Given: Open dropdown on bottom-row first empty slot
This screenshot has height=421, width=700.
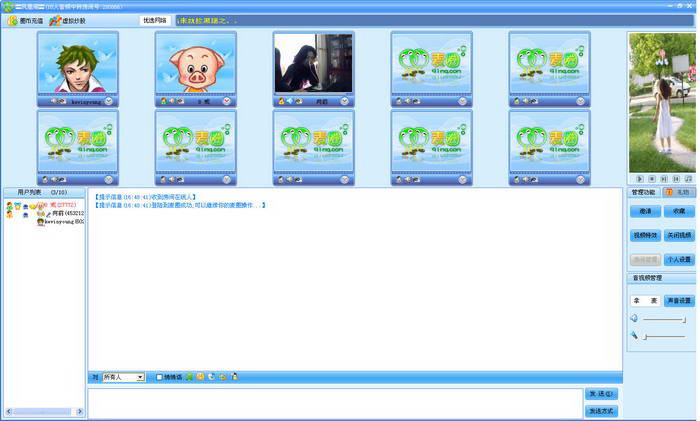Looking at the screenshot, I should [x=109, y=180].
